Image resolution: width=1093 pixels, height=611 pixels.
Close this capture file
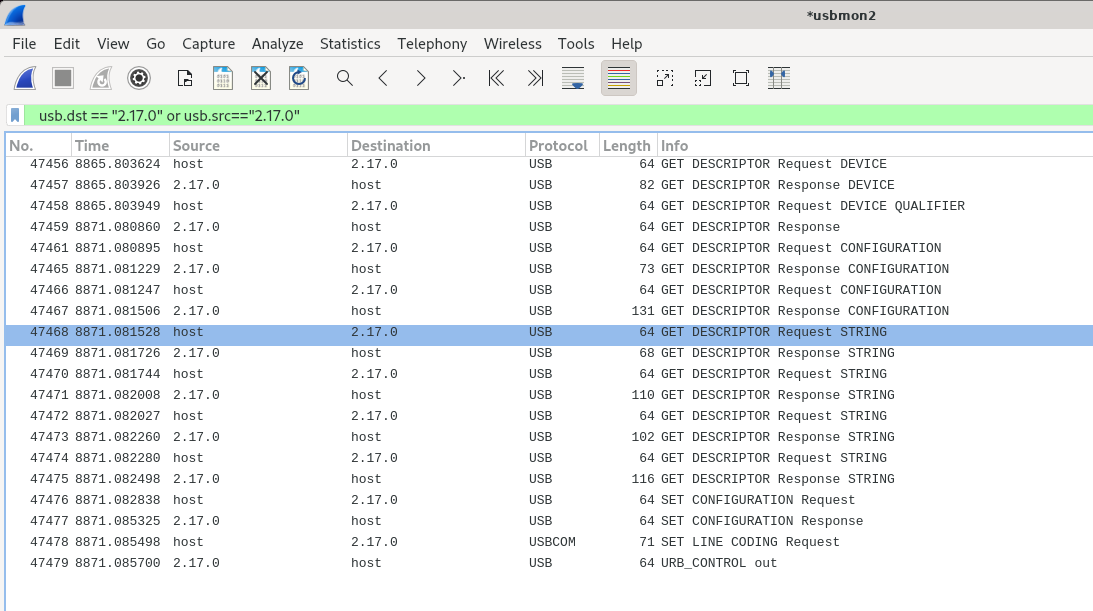(261, 78)
